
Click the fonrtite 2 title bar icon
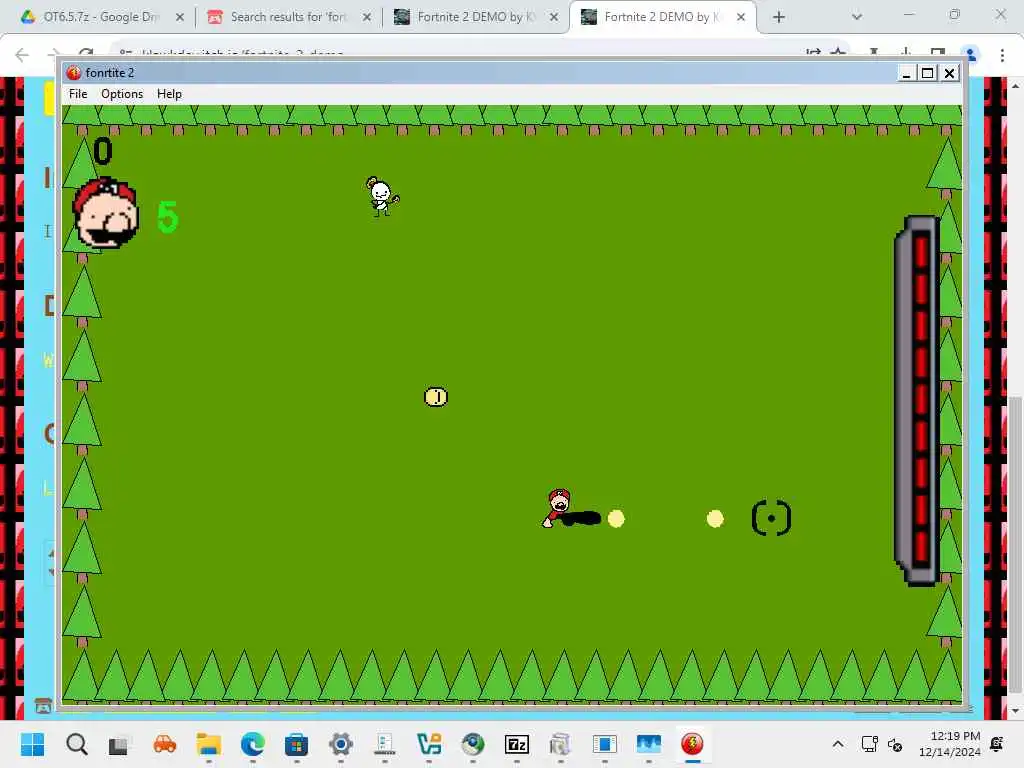[73, 72]
